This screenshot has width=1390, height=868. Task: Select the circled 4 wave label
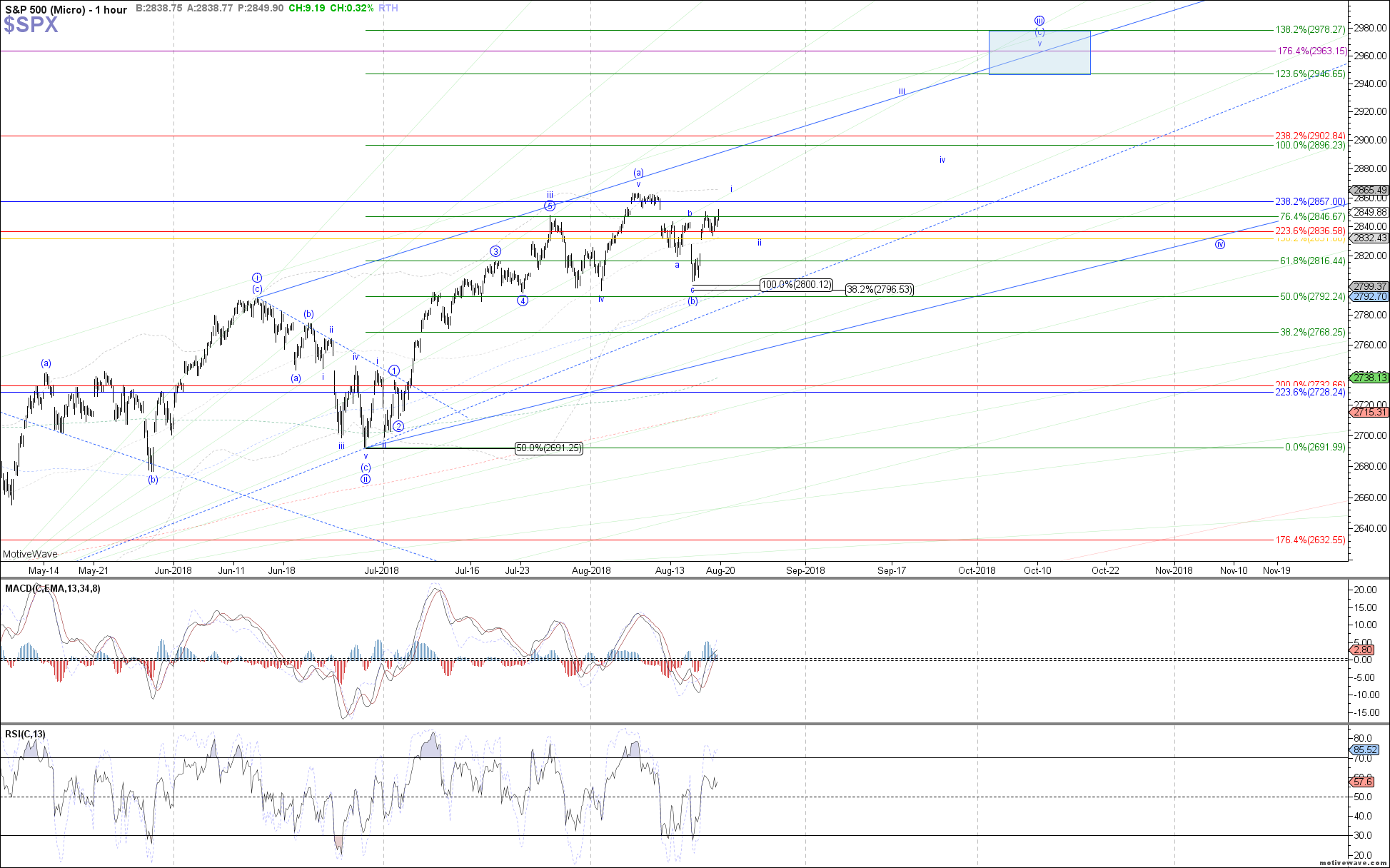click(523, 301)
